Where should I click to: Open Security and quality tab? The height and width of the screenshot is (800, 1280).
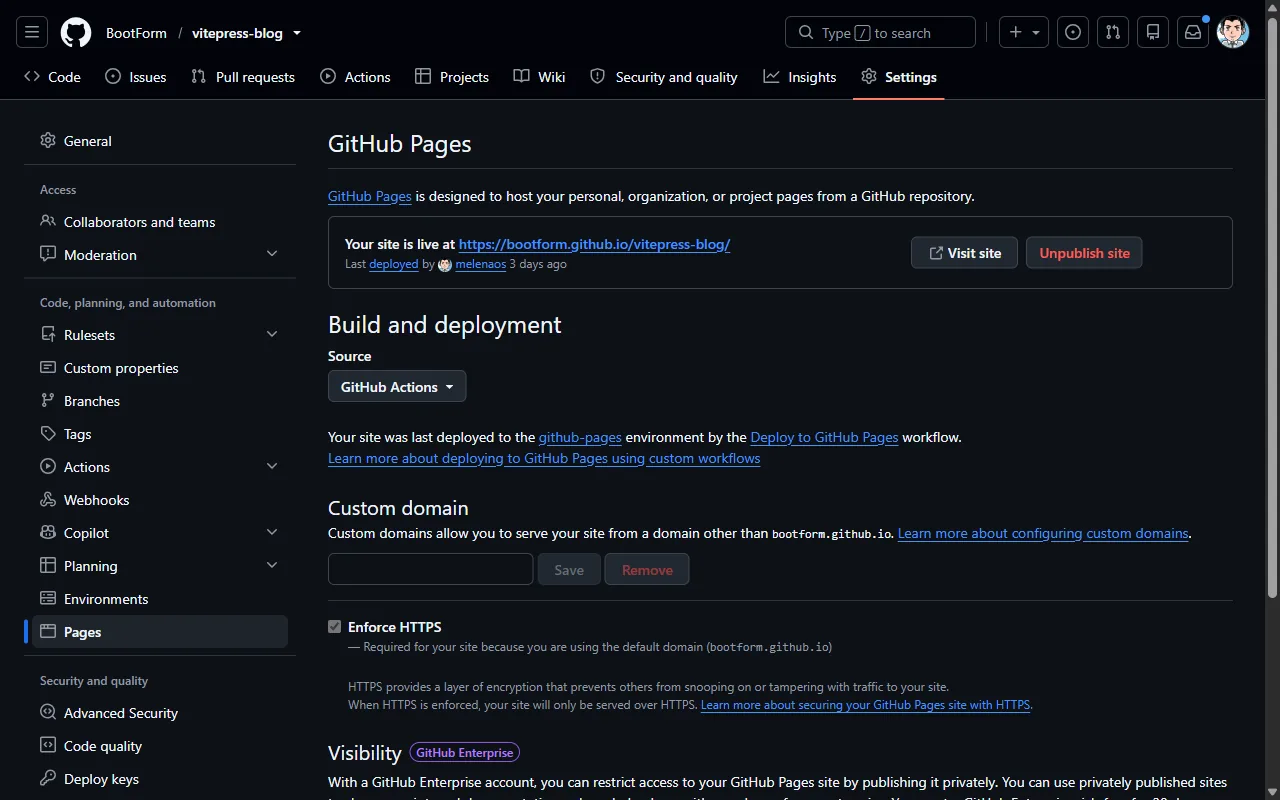point(664,77)
